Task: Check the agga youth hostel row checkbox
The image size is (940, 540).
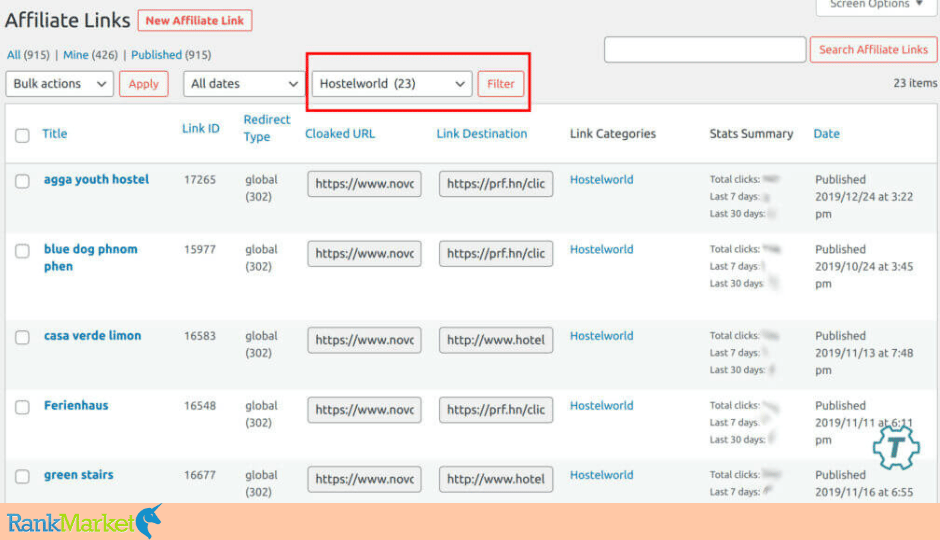Action: (22, 181)
